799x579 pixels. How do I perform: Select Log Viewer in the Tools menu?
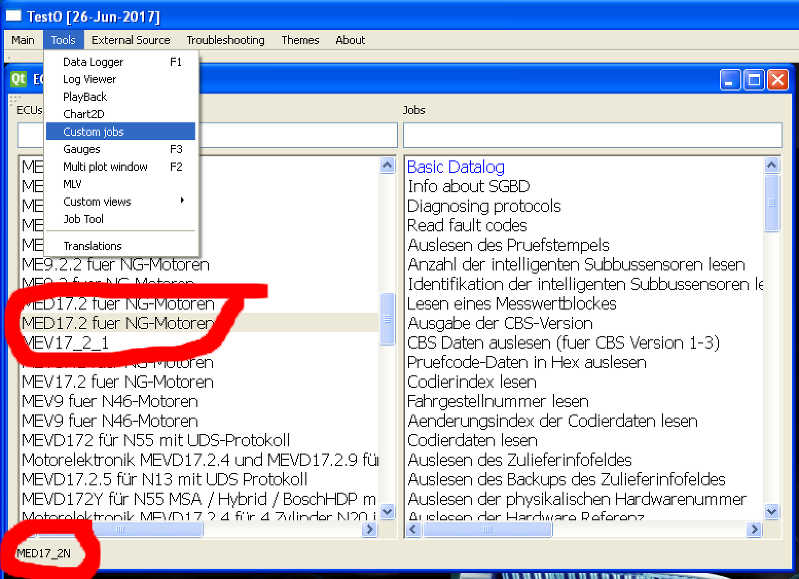[89, 79]
